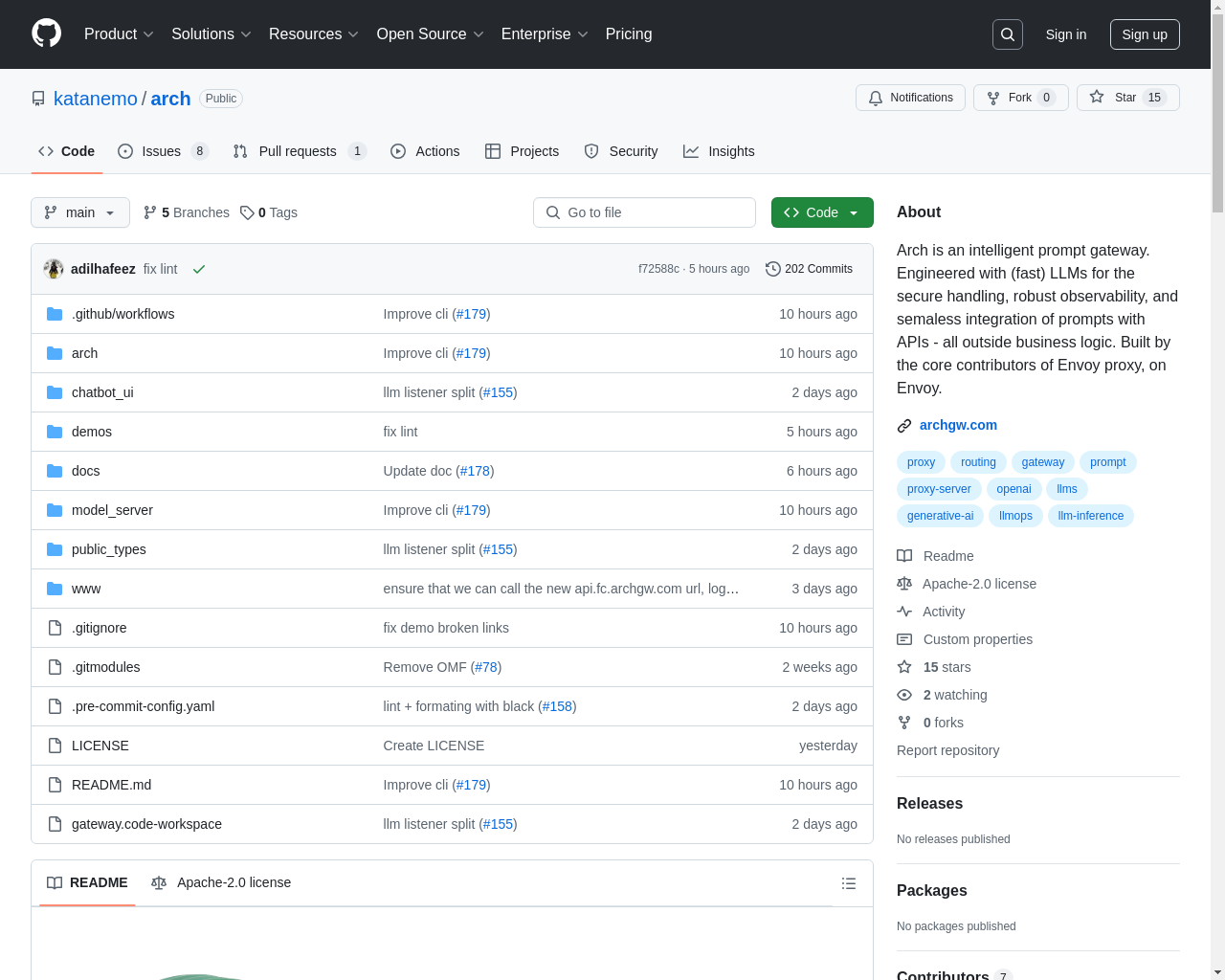Image resolution: width=1225 pixels, height=980 pixels.
Task: Click the star icon on Star button
Action: (1097, 97)
